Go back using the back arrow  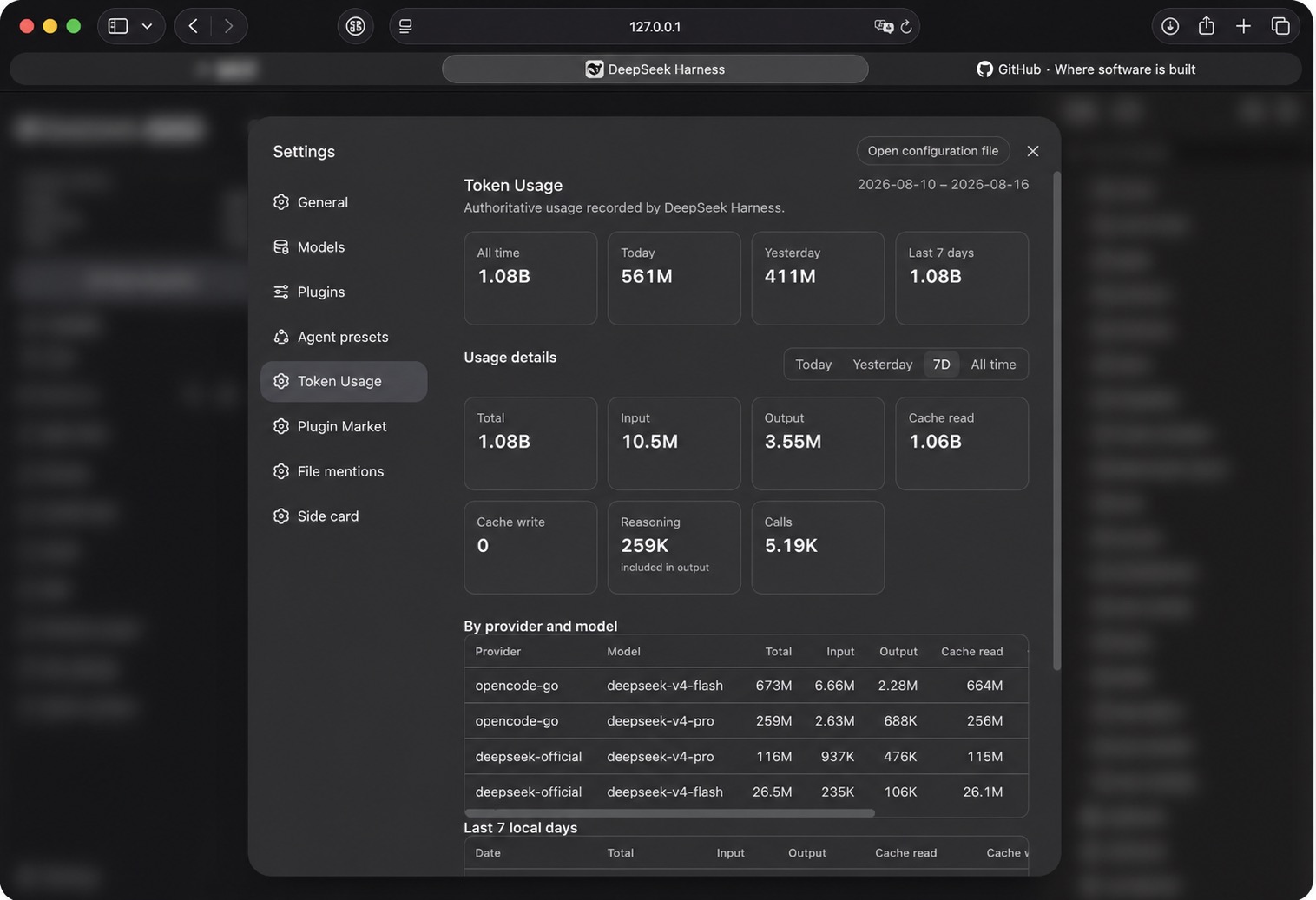[x=193, y=26]
